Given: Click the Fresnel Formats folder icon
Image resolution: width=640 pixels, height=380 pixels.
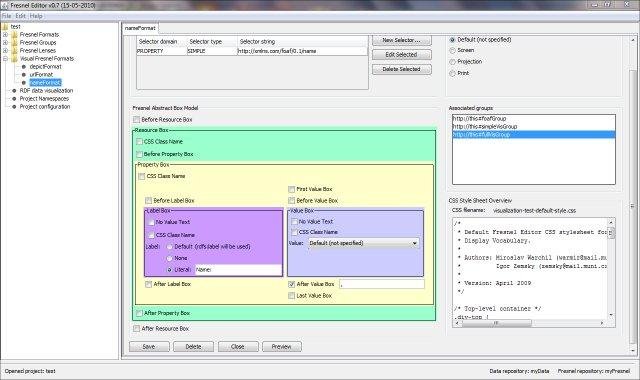Looking at the screenshot, I should pyautogui.click(x=15, y=35).
